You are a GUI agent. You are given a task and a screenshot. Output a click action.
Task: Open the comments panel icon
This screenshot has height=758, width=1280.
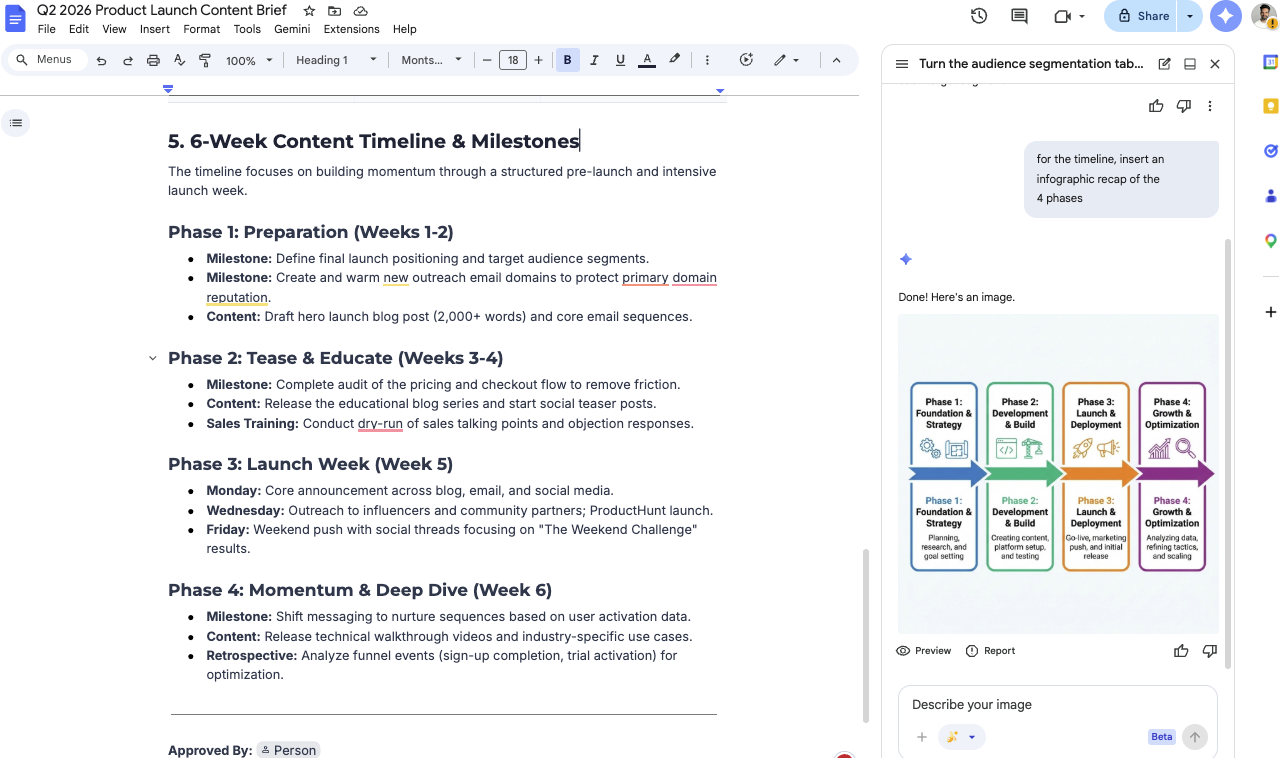click(x=1019, y=16)
